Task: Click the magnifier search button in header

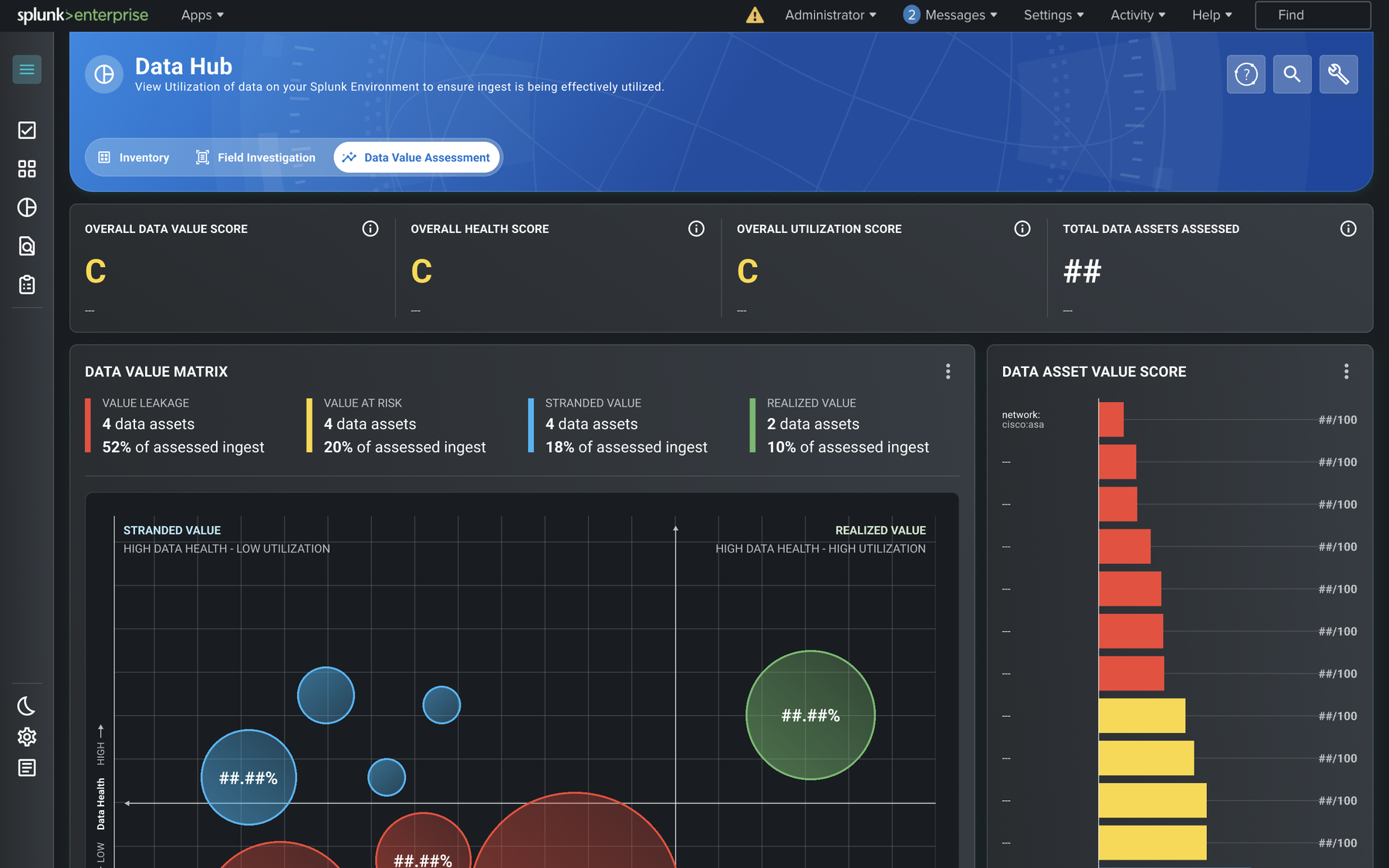Action: (x=1293, y=74)
